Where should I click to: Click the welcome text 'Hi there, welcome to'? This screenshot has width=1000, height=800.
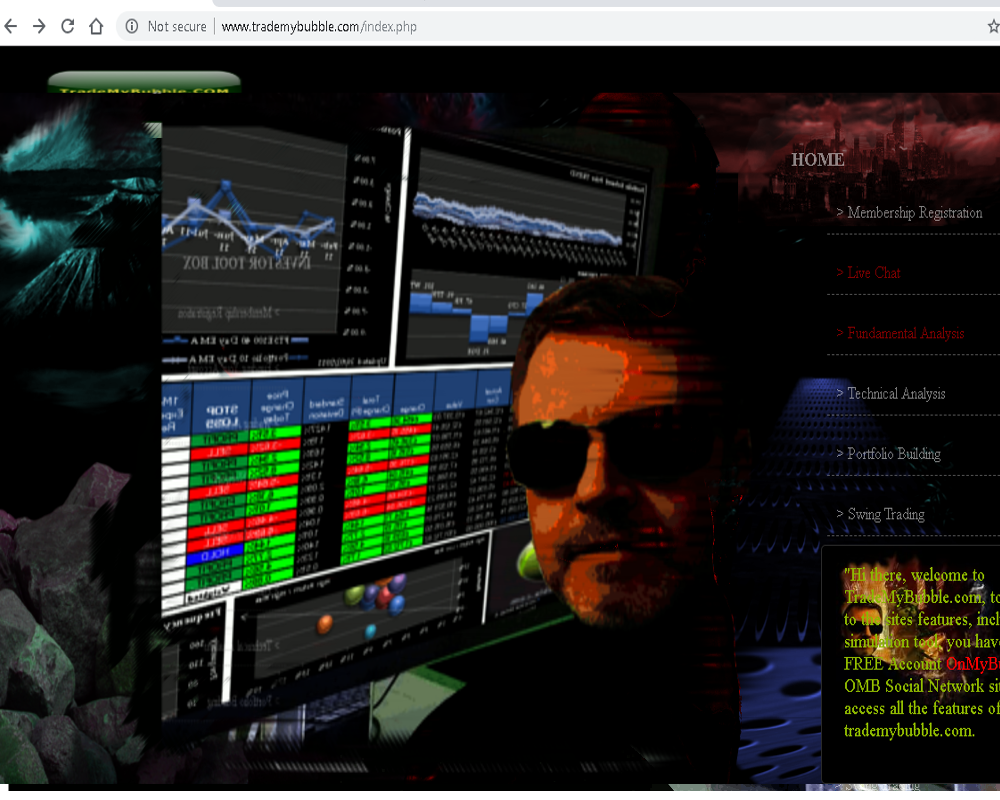(x=915, y=575)
